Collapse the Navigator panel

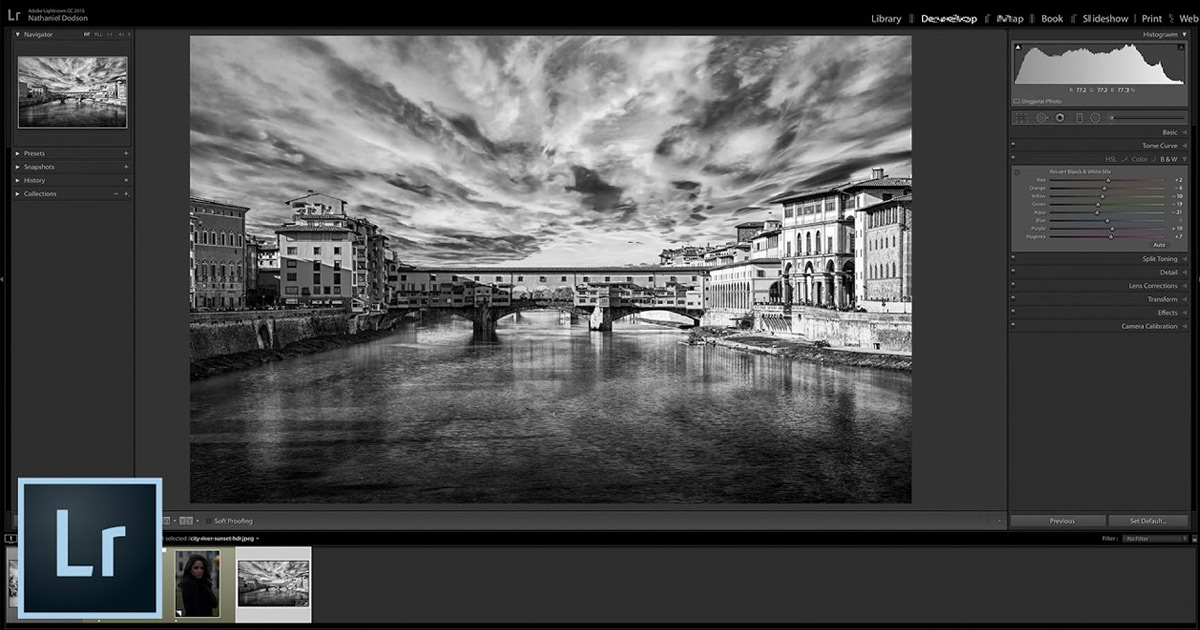point(18,35)
